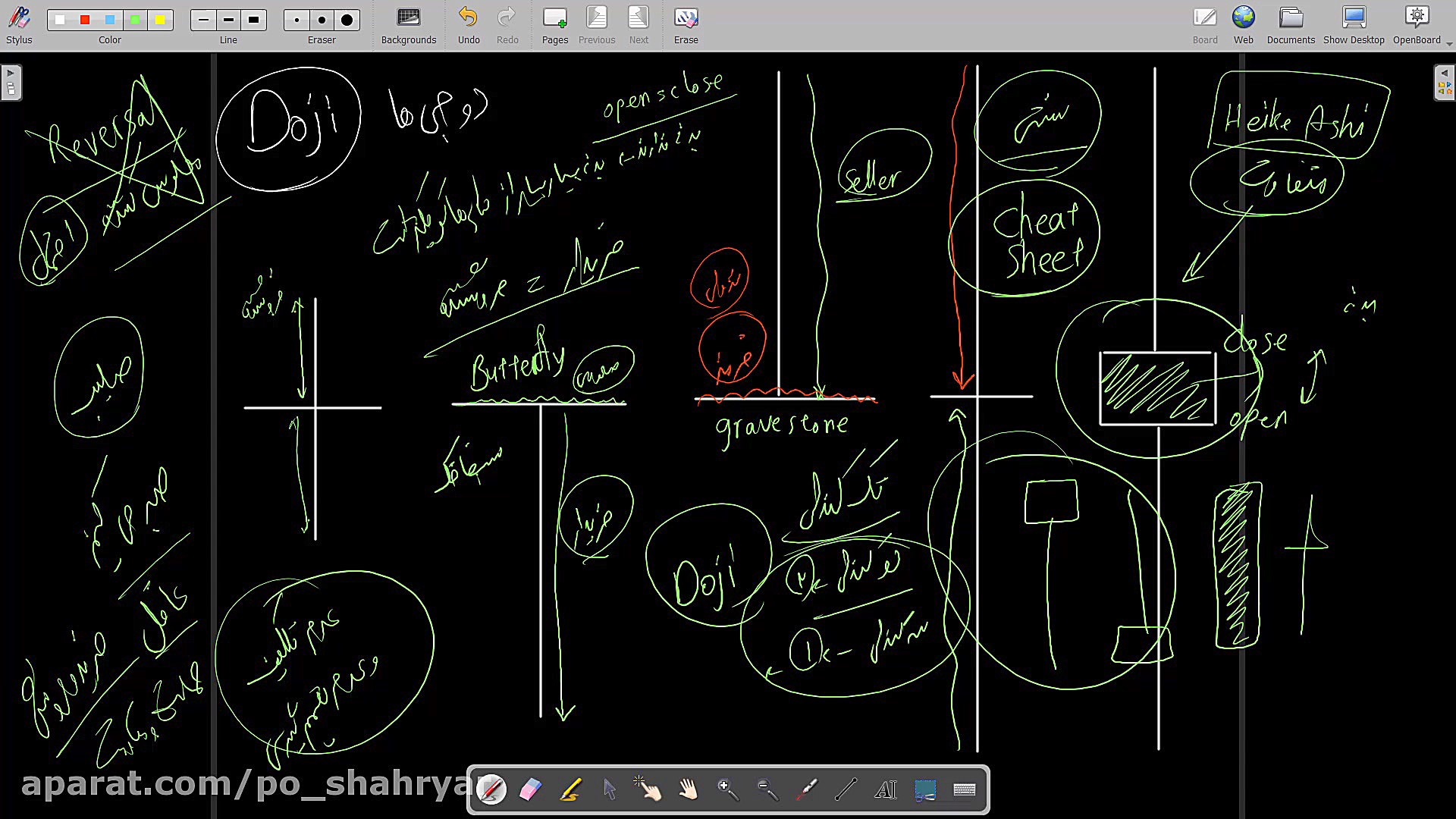Expand the left side panel tab
1456x819 pixels.
11,82
